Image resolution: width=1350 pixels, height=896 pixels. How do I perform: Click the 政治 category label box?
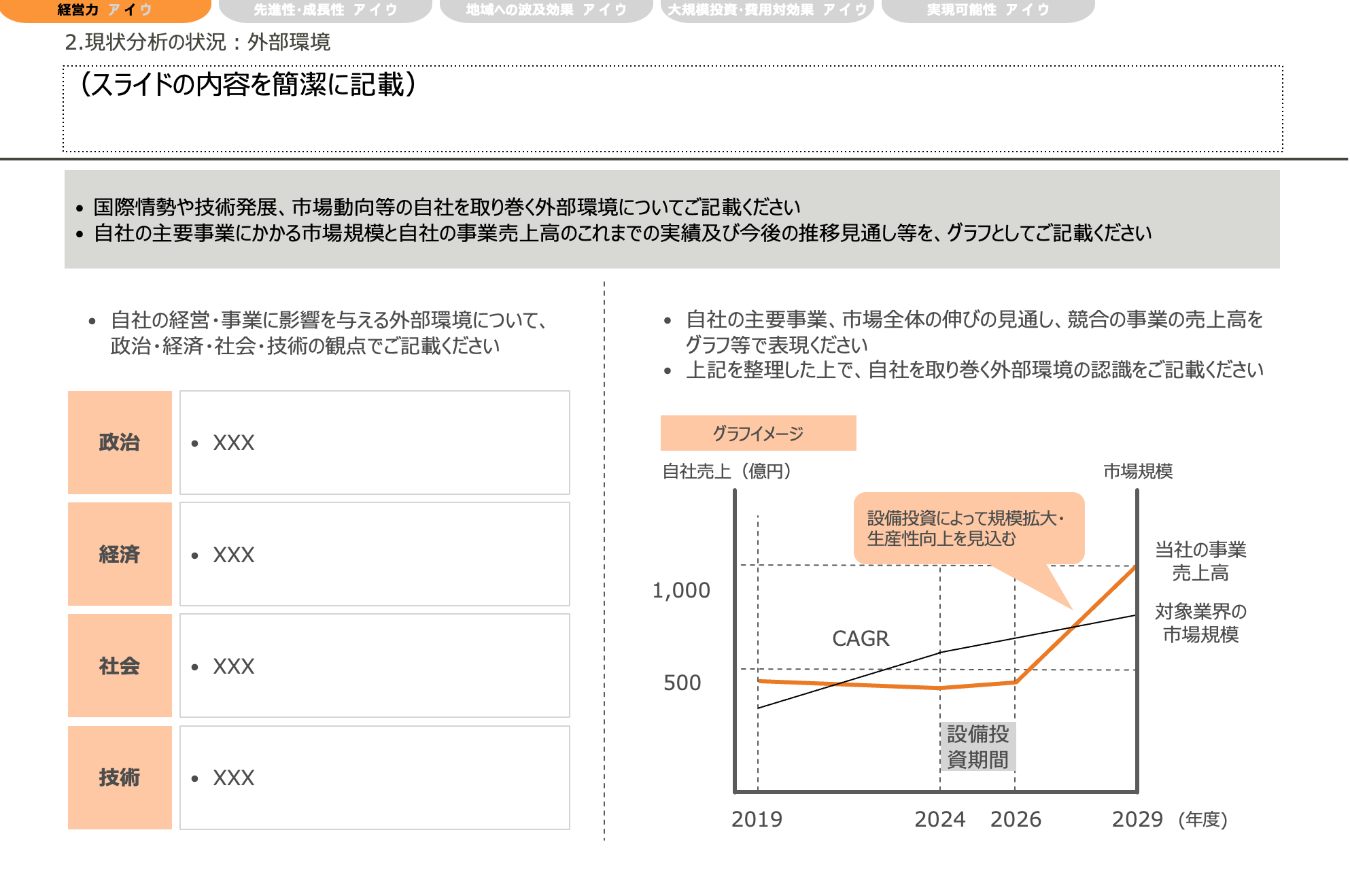tap(120, 443)
